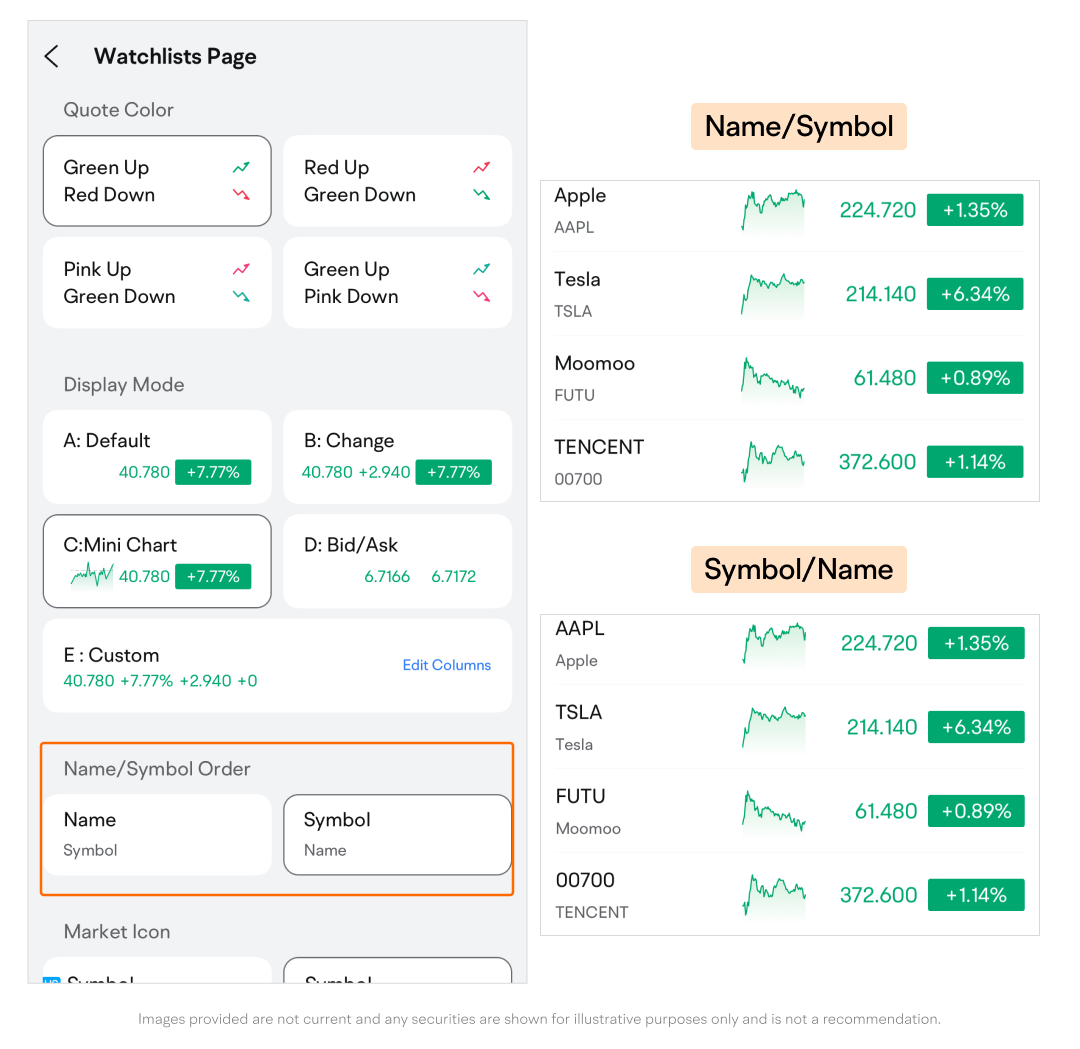Open TSLA Tesla row in Symbol/Name list
The height and width of the screenshot is (1049, 1080).
(x=789, y=727)
